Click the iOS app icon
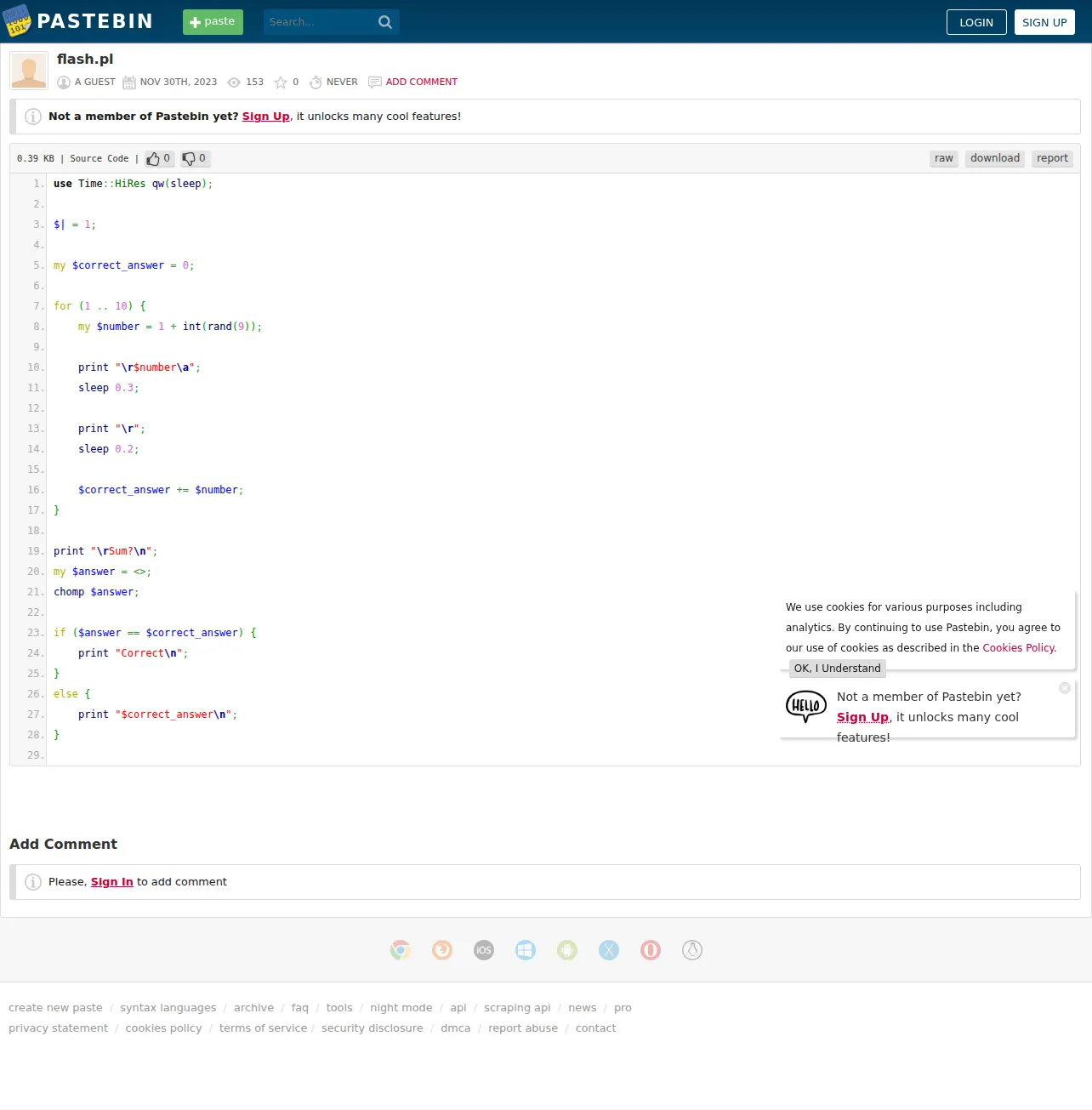The height and width of the screenshot is (1110, 1092). (484, 950)
